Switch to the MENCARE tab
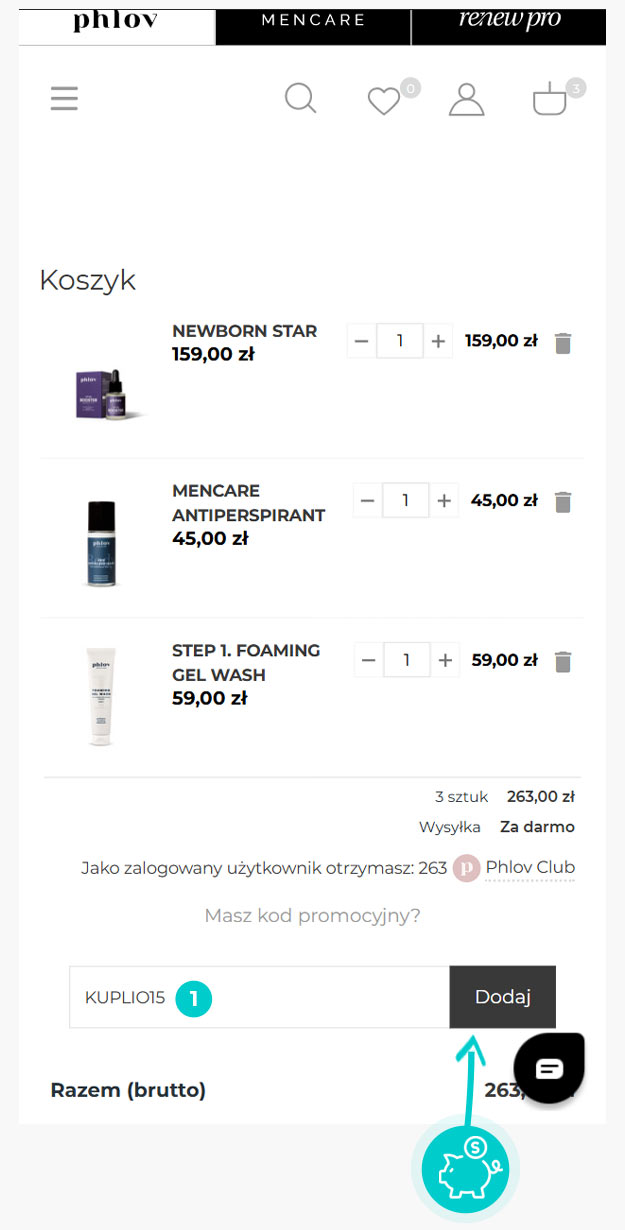 313,20
